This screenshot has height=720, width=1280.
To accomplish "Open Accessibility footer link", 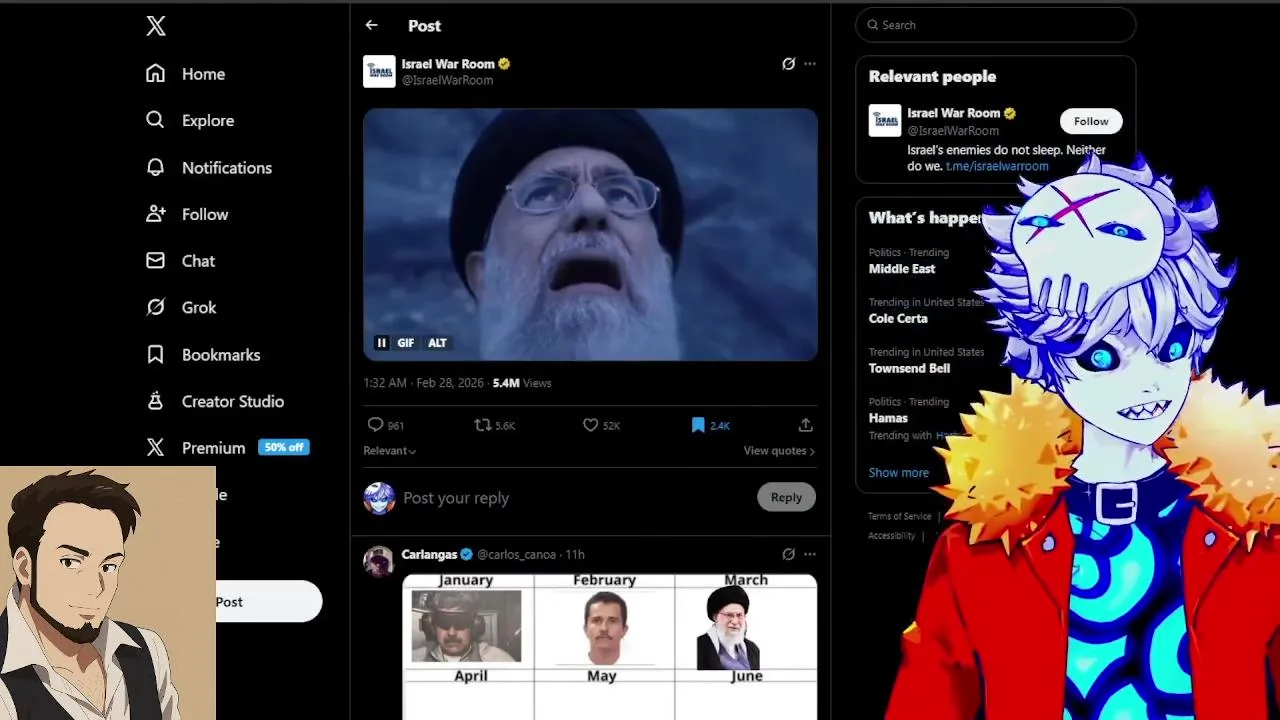I will (x=891, y=536).
